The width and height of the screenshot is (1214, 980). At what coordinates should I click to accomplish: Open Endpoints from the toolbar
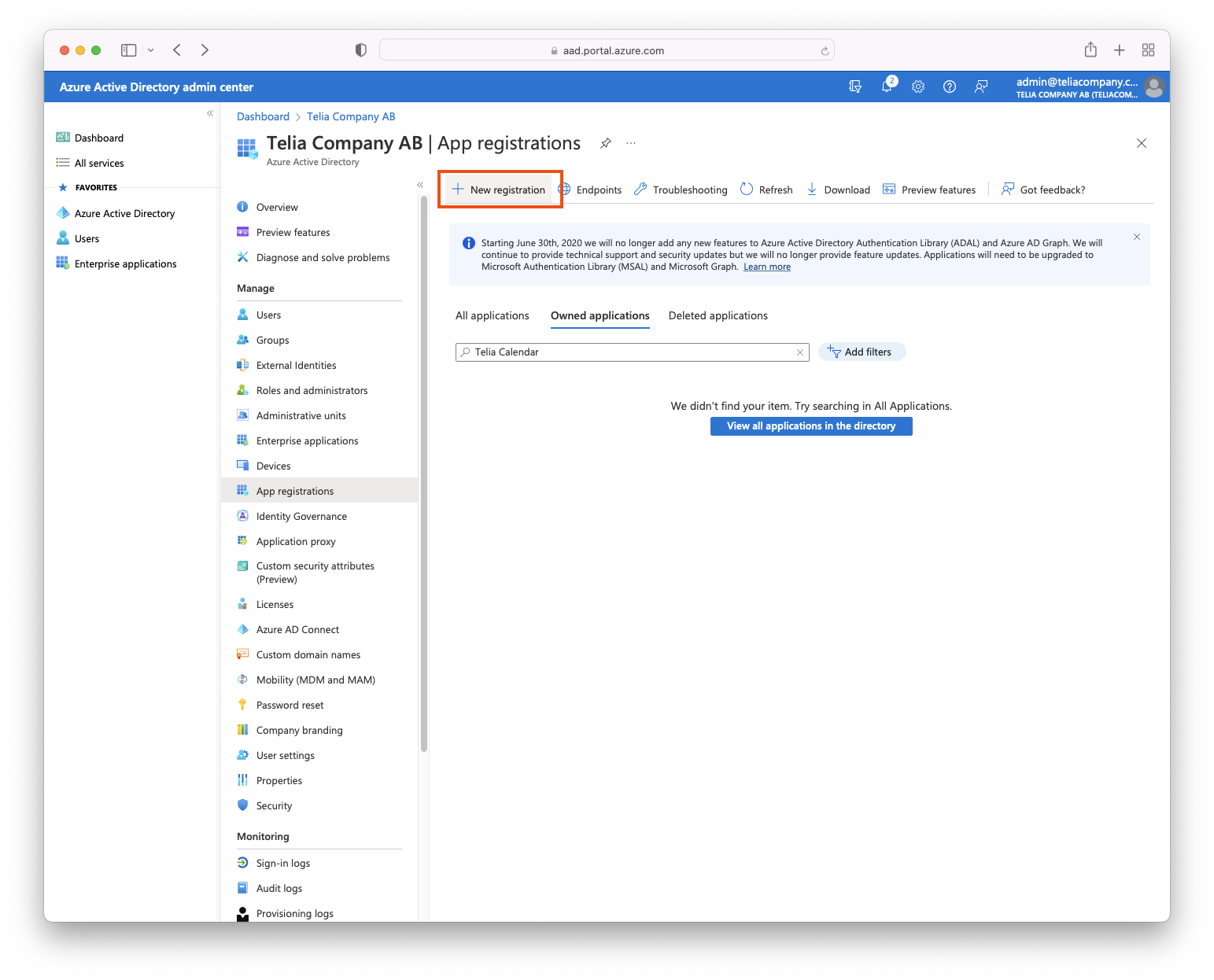click(x=590, y=190)
